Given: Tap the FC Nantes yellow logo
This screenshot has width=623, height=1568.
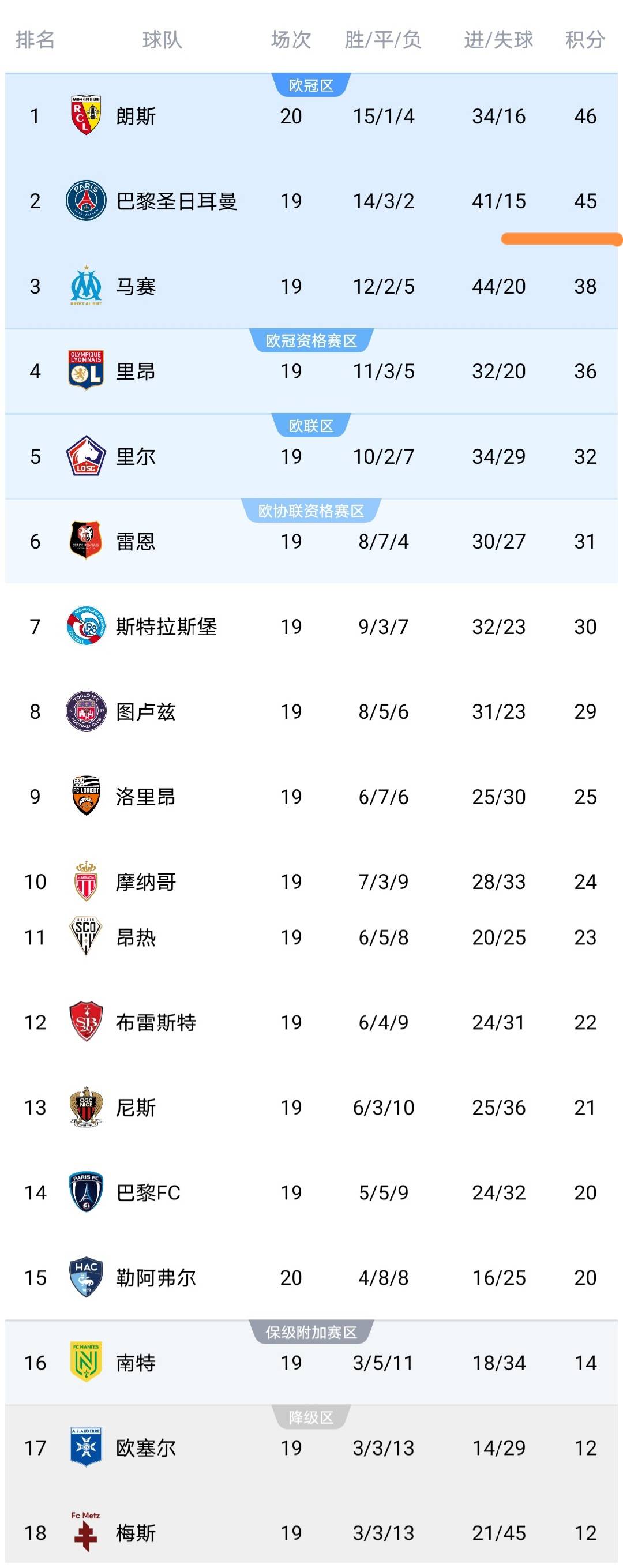Looking at the screenshot, I should 86,1361.
